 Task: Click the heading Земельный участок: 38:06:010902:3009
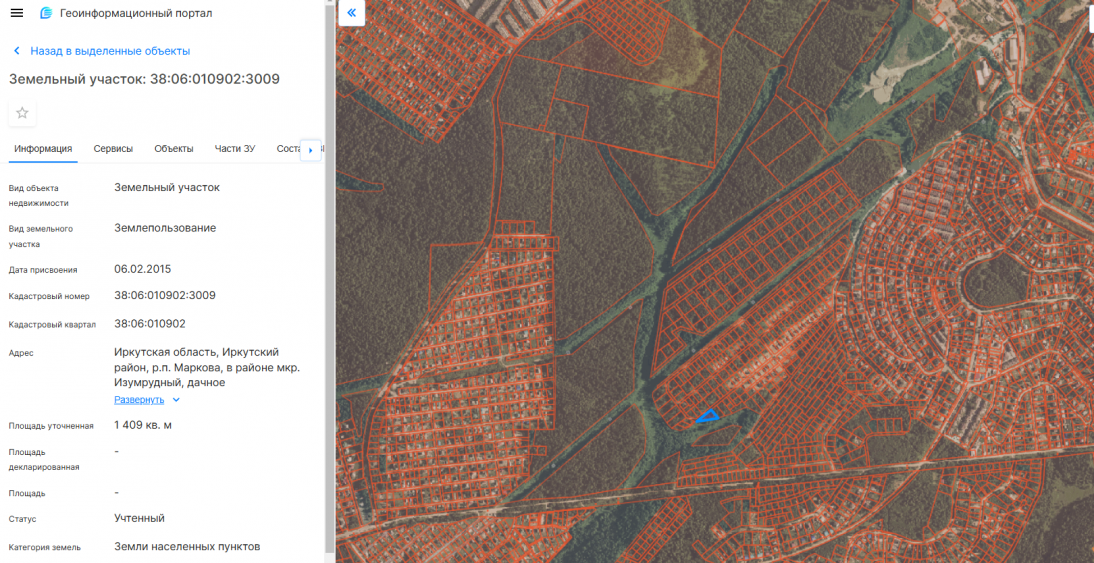click(x=144, y=79)
